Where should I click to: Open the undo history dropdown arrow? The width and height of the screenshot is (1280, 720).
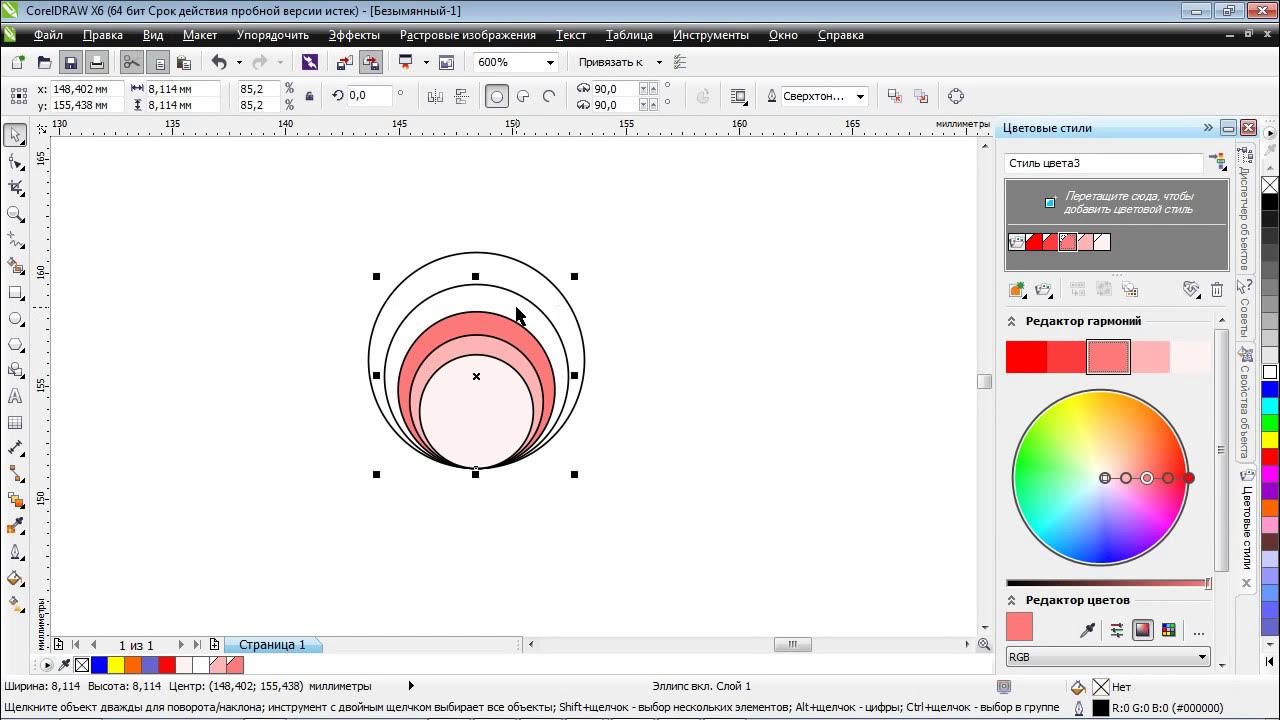[239, 62]
